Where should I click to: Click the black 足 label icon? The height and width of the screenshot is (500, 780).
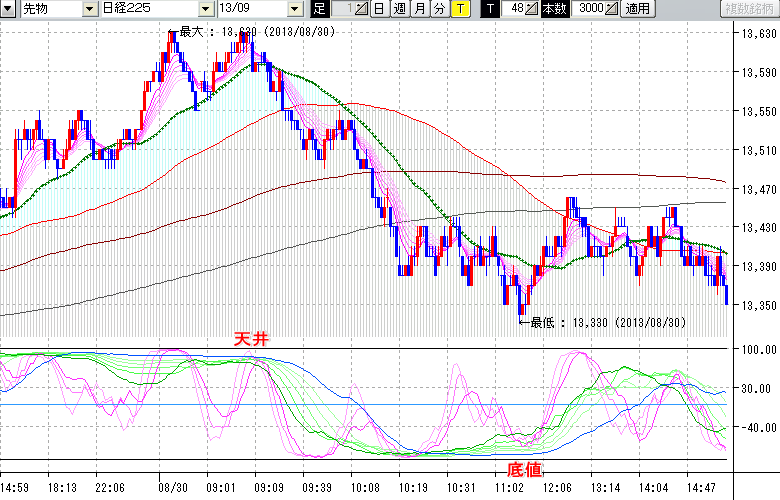[x=319, y=9]
